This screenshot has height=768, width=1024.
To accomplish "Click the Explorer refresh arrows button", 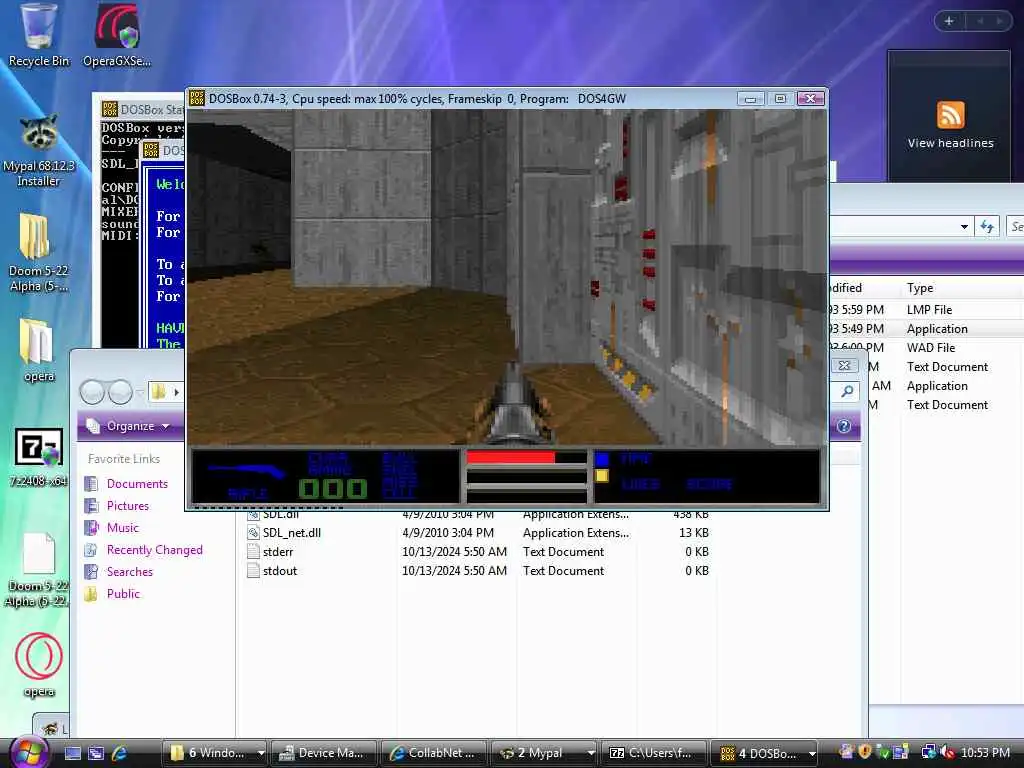I will click(987, 227).
